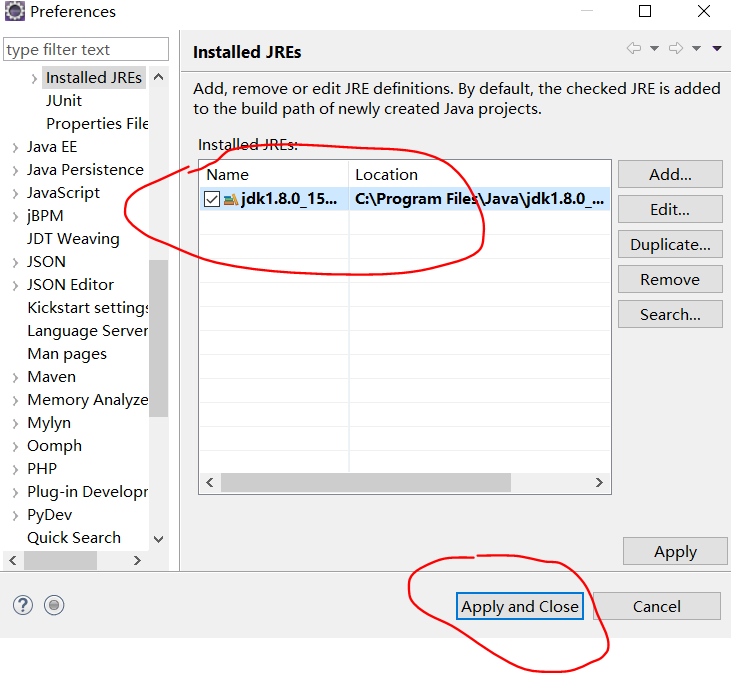Click the oomph preference recorder icon

(54, 605)
